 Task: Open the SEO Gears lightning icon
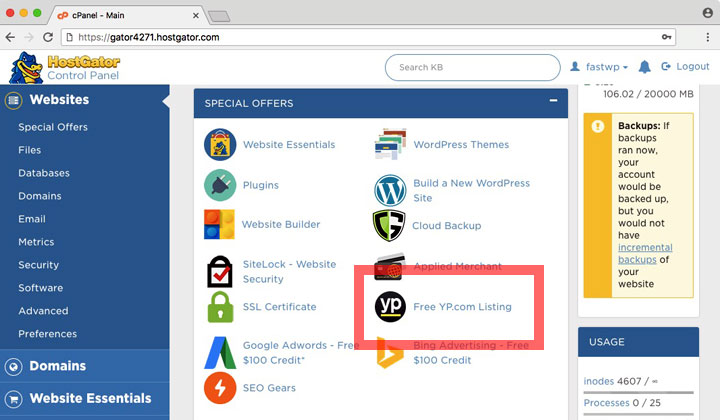coord(220,388)
